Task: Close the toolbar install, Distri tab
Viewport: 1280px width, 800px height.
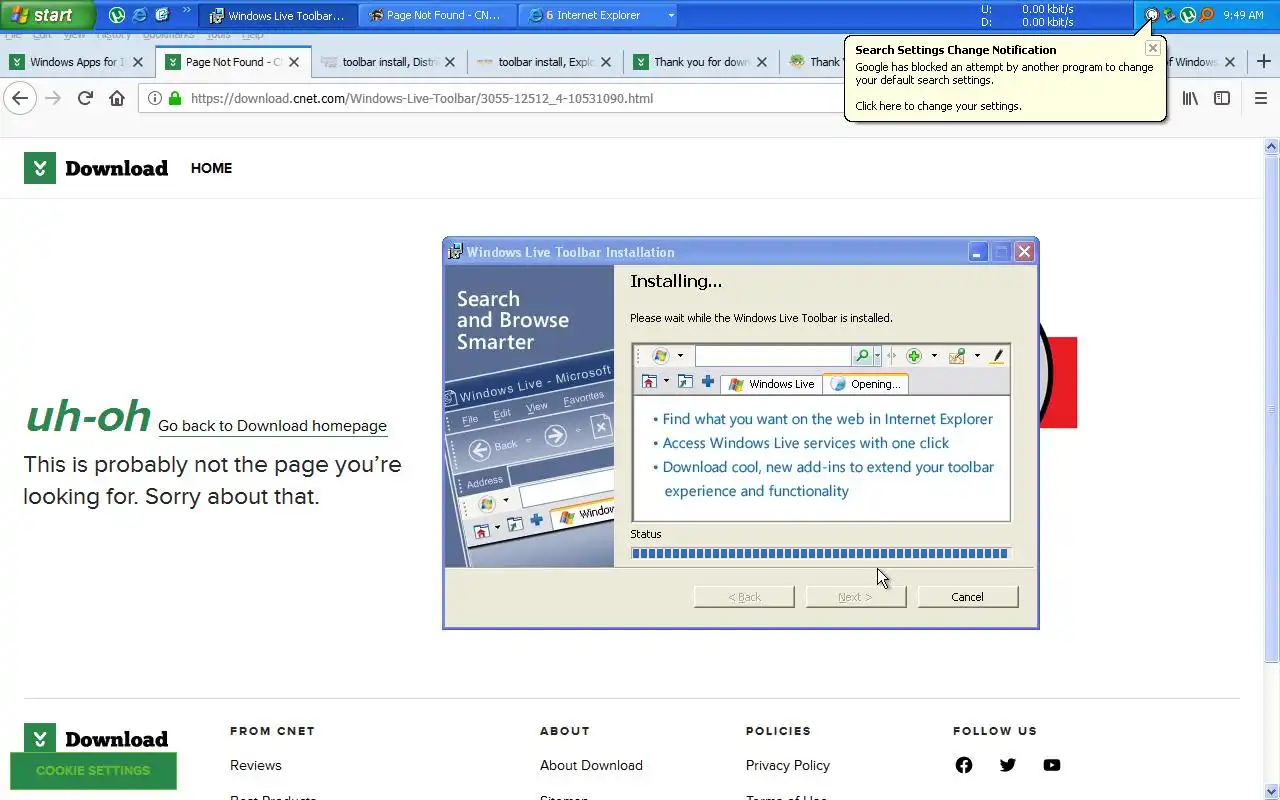Action: tap(450, 62)
